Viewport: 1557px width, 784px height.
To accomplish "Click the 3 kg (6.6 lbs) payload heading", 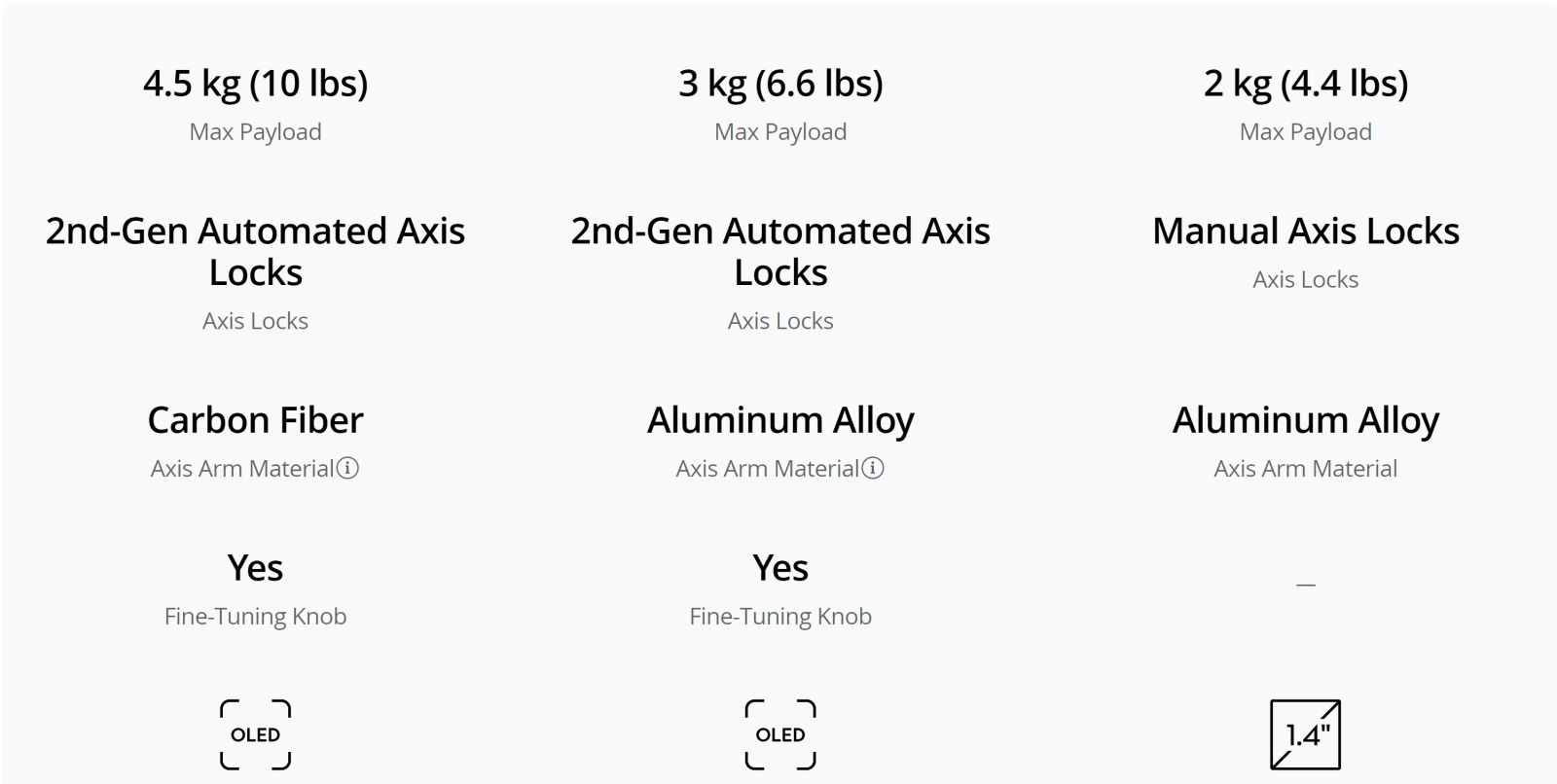I will tap(780, 84).
